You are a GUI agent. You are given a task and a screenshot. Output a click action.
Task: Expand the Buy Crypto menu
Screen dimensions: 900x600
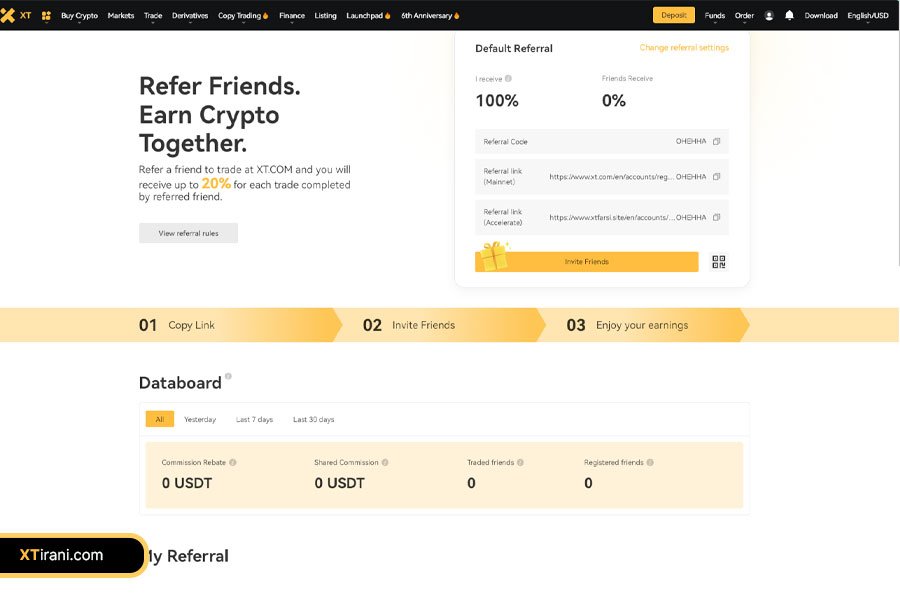point(79,16)
